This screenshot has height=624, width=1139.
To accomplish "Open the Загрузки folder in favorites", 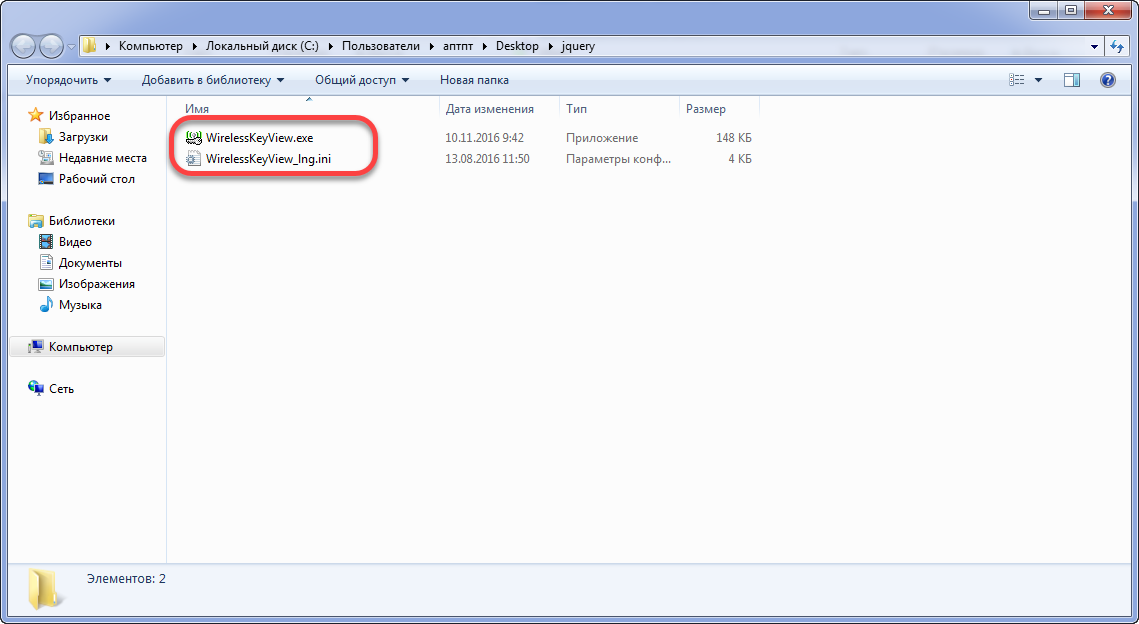I will coord(83,137).
